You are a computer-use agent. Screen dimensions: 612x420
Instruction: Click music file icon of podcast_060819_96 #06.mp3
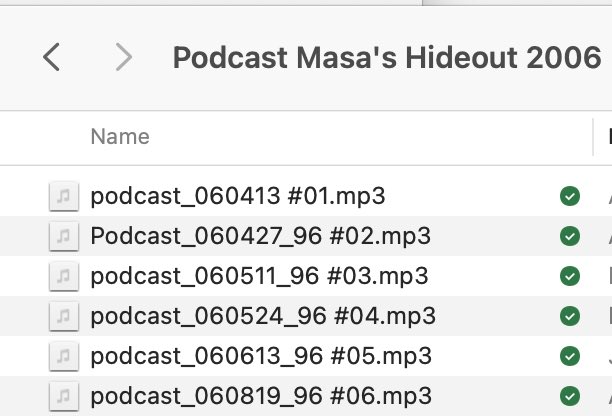click(64, 397)
